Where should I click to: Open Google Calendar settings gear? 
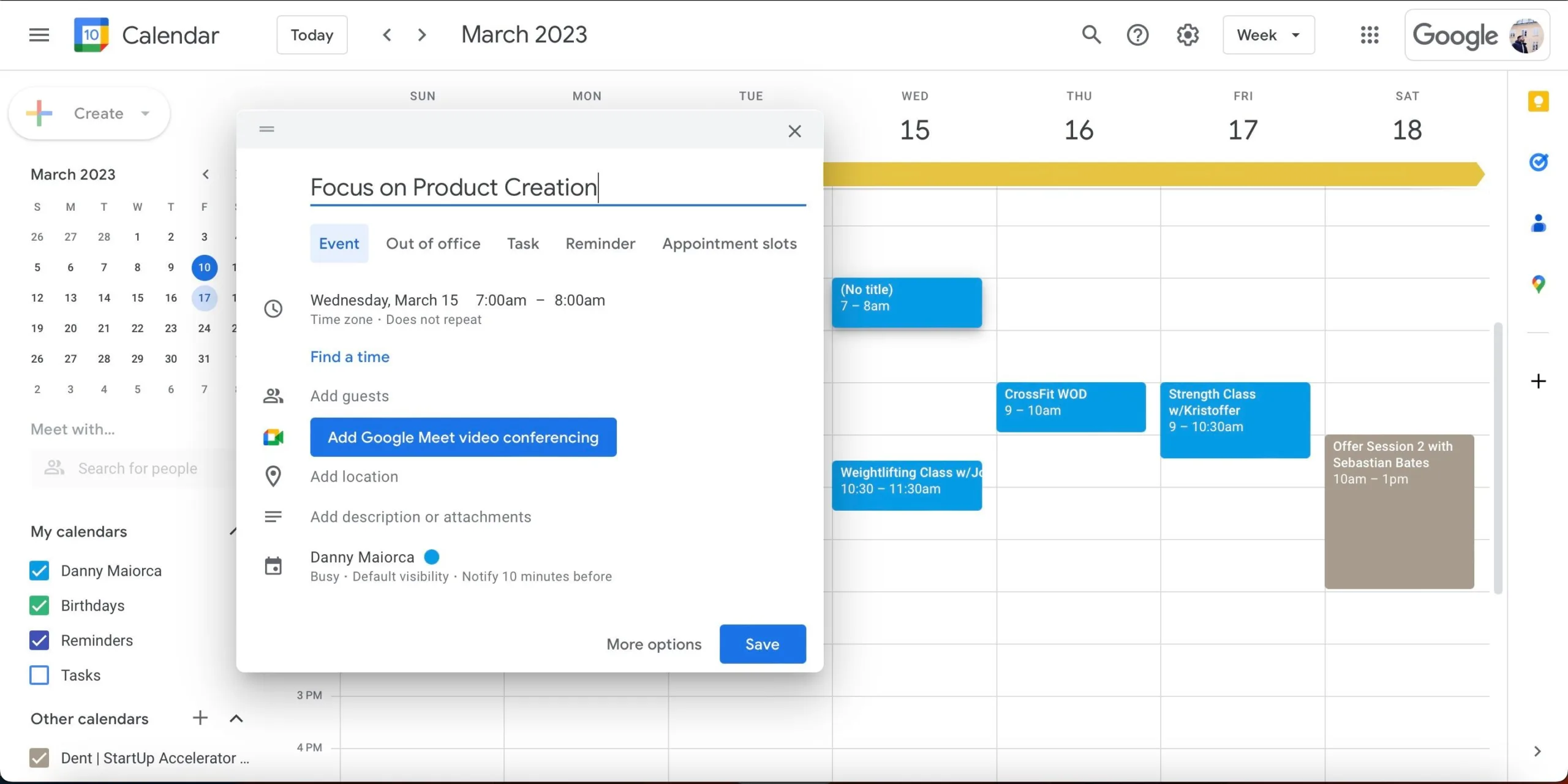pos(1188,35)
